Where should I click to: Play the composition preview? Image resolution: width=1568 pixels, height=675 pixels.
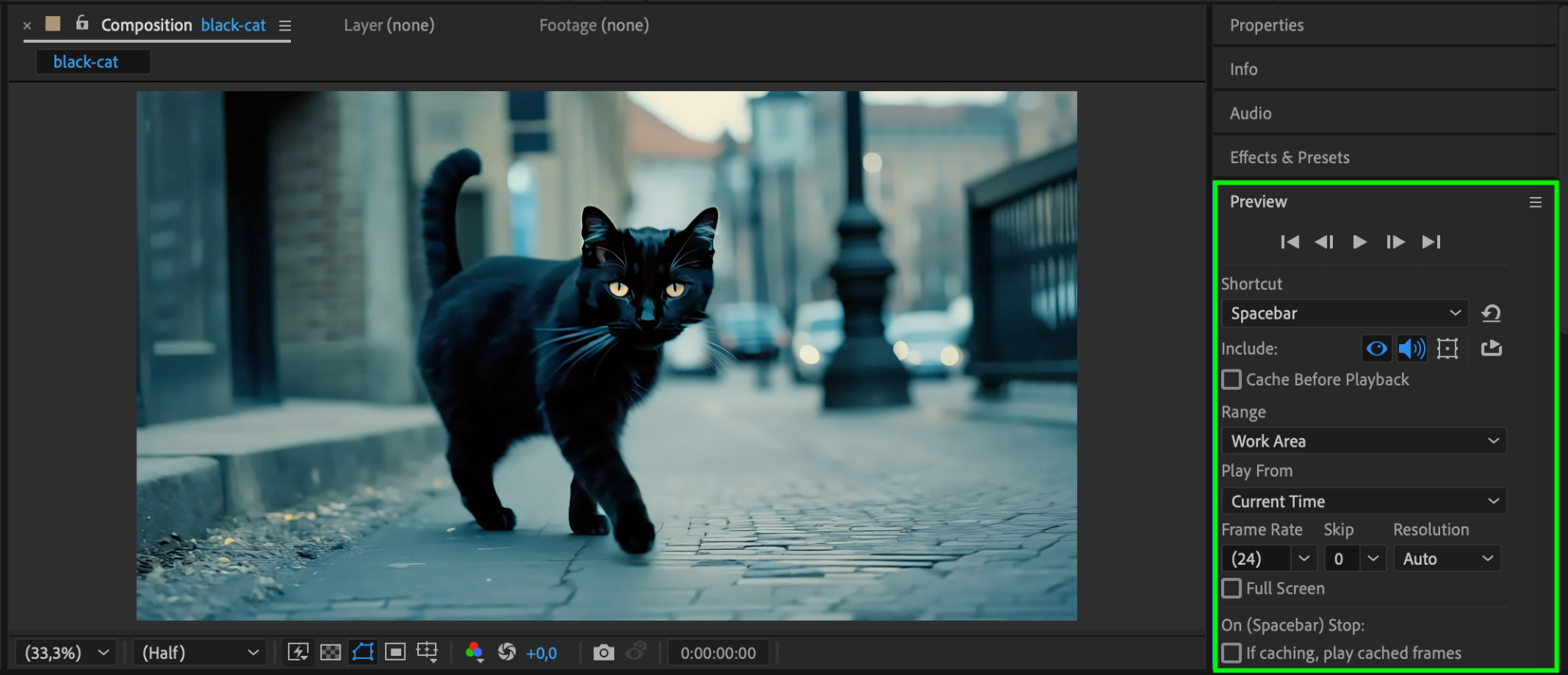click(x=1360, y=242)
